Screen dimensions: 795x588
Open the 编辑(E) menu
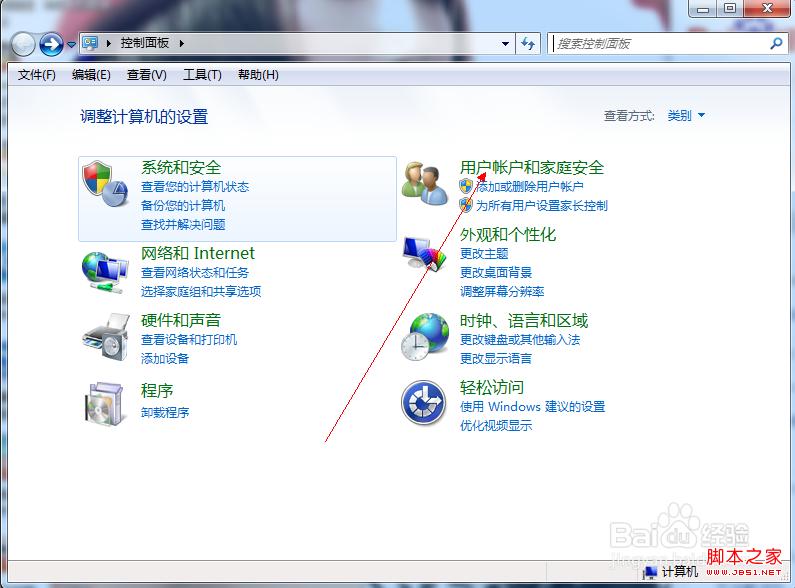click(x=91, y=75)
